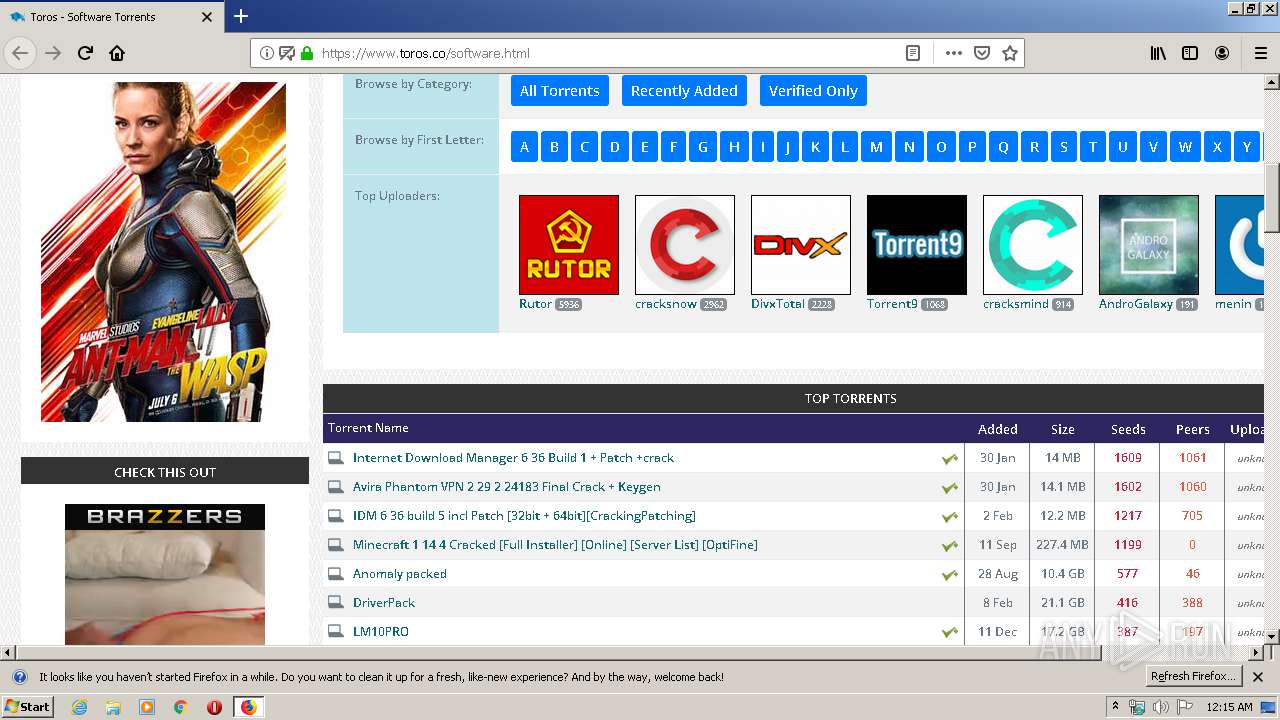Click Firefox taskbar button
The width and height of the screenshot is (1280, 720).
point(248,707)
